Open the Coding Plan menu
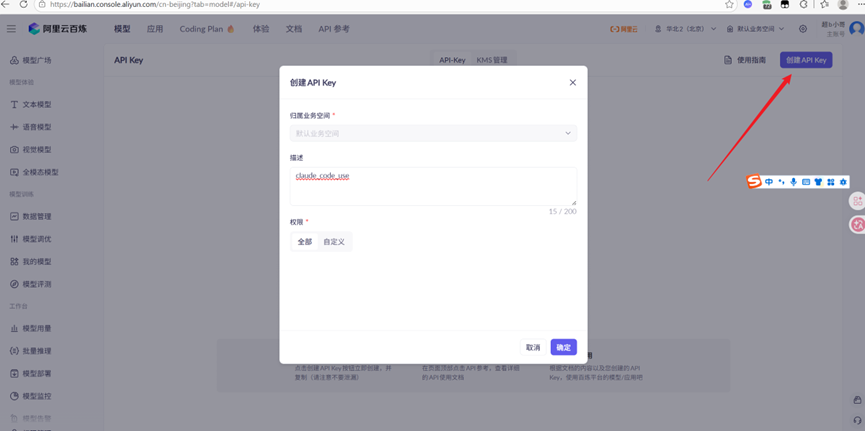The image size is (865, 431). pyautogui.click(x=207, y=29)
